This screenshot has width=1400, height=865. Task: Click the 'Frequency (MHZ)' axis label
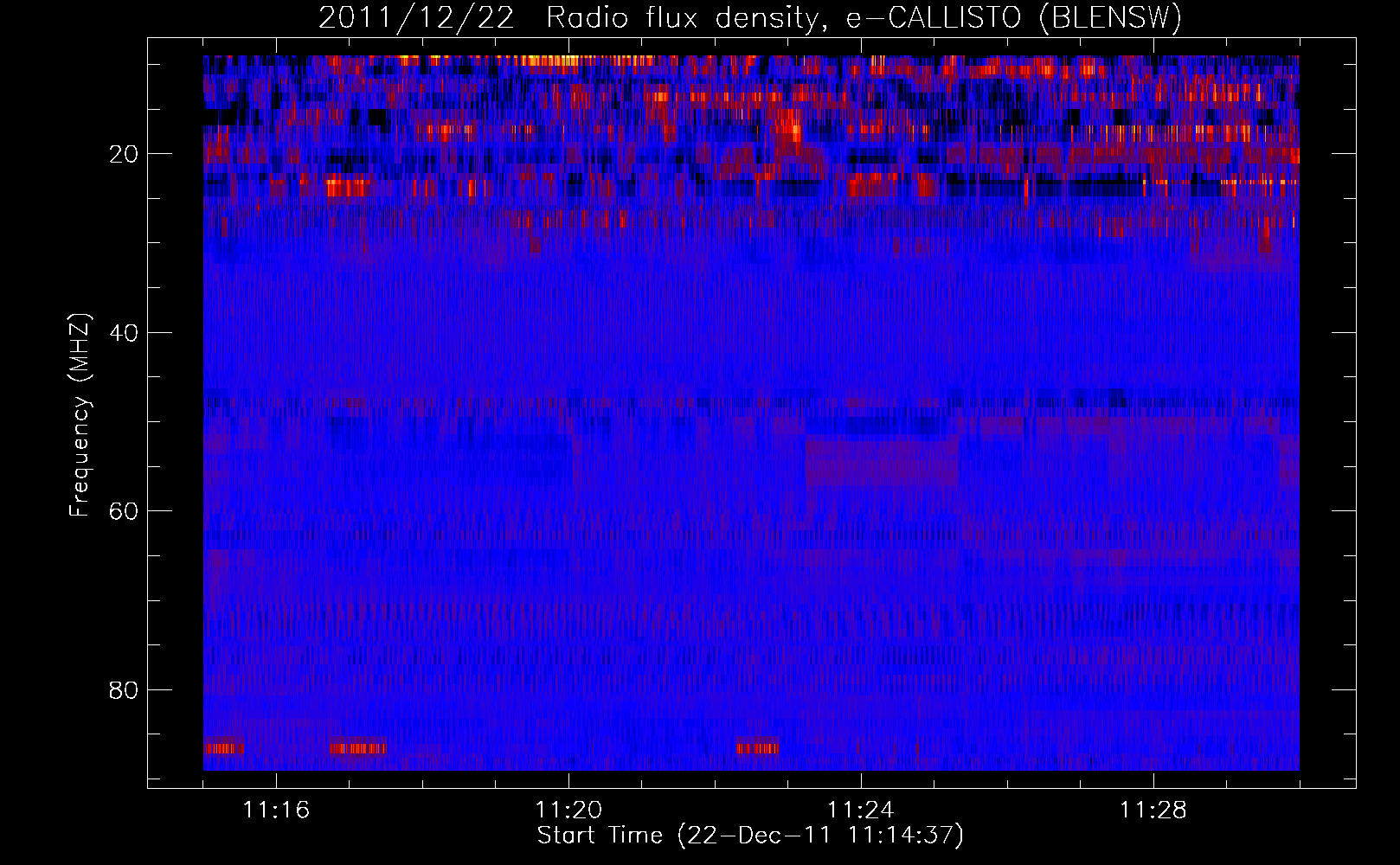tap(80, 415)
